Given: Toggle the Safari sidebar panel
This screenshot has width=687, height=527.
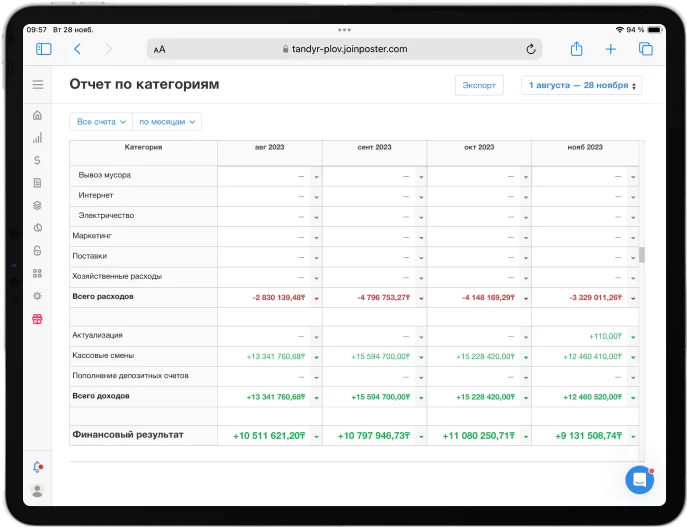Looking at the screenshot, I should [44, 49].
